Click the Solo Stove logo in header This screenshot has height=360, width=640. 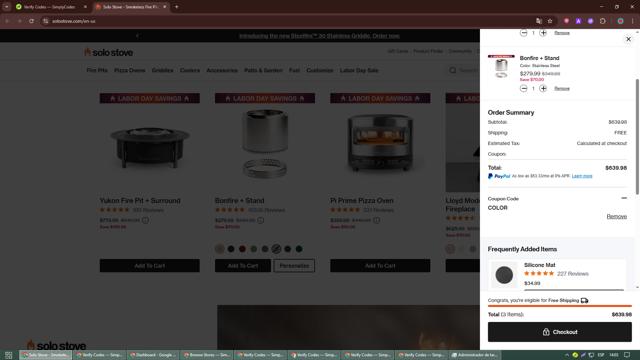pyautogui.click(x=109, y=52)
